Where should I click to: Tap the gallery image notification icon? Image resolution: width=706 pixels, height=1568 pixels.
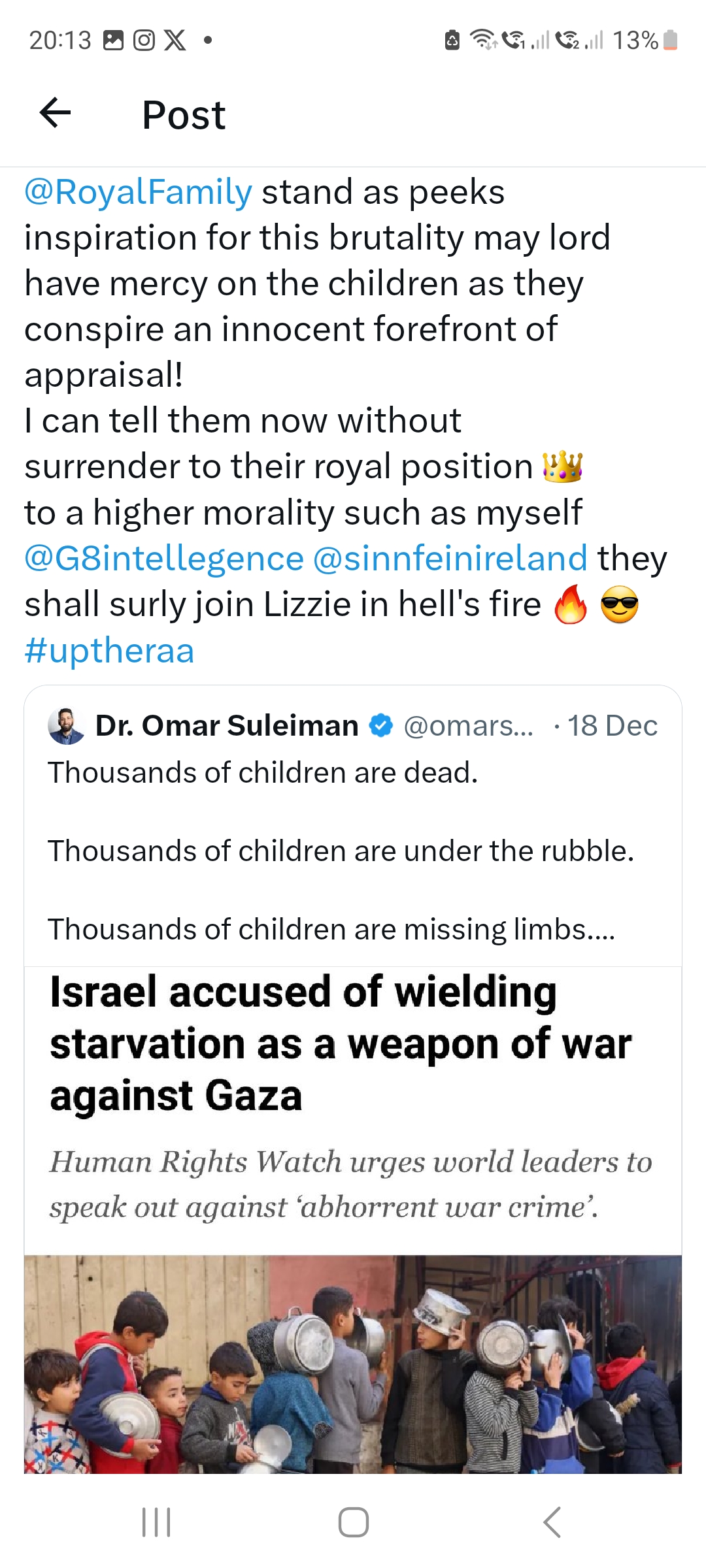point(113,41)
